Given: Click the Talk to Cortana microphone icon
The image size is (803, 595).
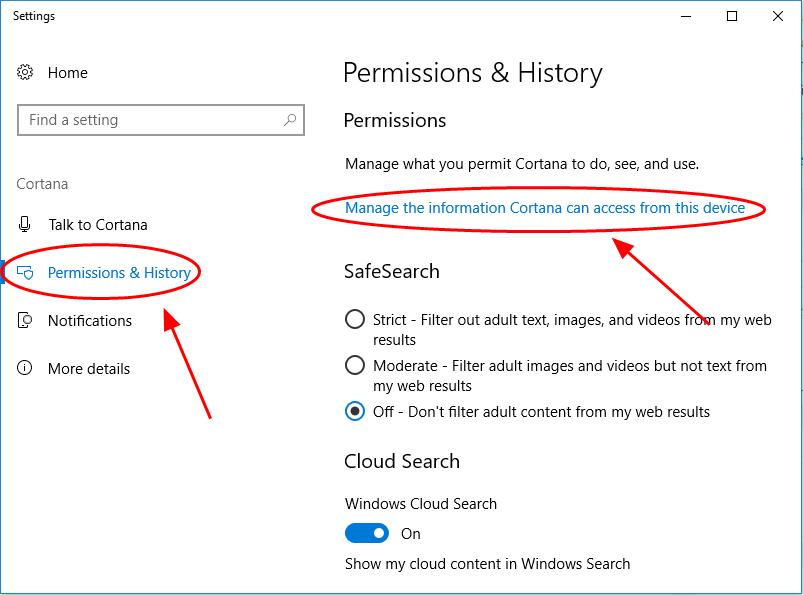Looking at the screenshot, I should tap(24, 224).
